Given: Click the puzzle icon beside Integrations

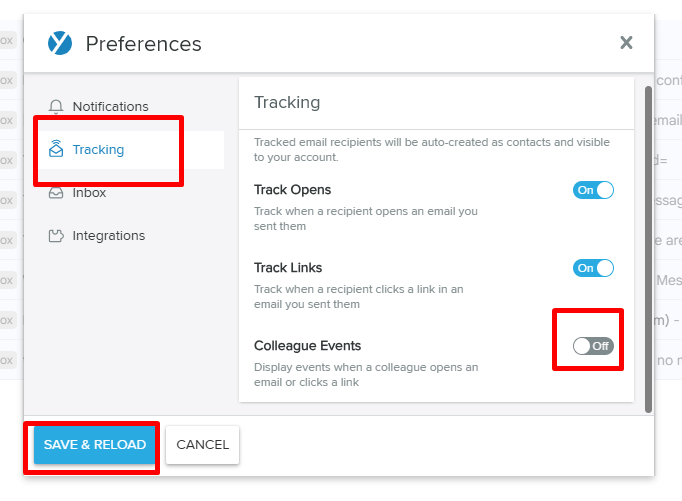Looking at the screenshot, I should [56, 236].
